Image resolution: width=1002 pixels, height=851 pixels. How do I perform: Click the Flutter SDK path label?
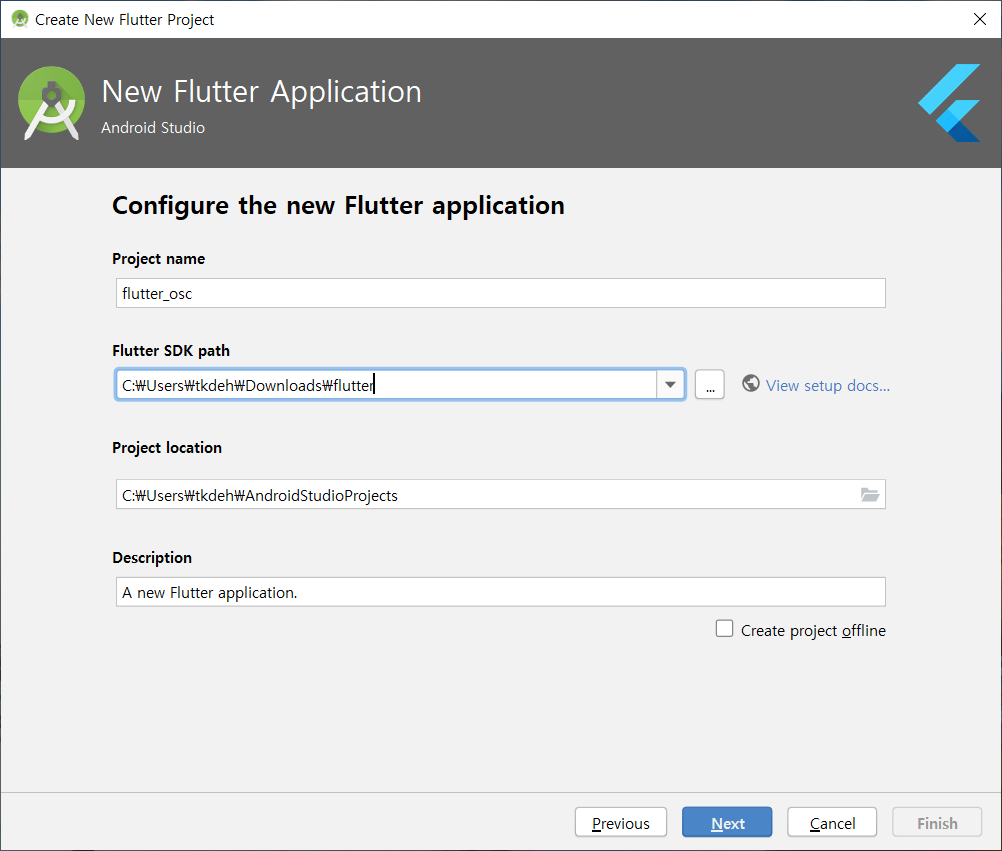click(171, 351)
